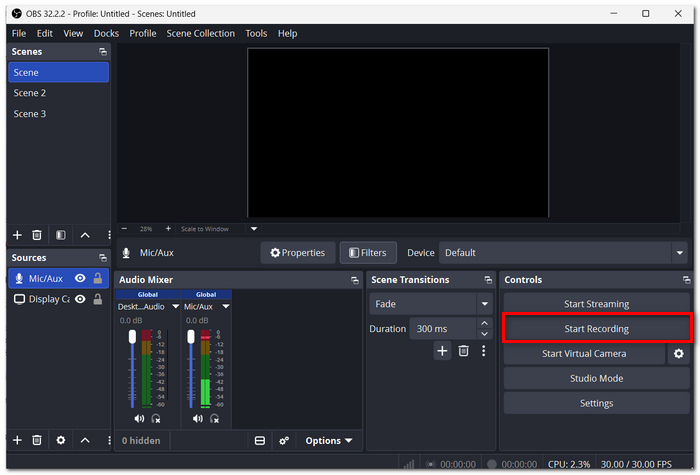This screenshot has width=700, height=475.
Task: Toggle visibility of Display Capture source
Action: (x=80, y=299)
